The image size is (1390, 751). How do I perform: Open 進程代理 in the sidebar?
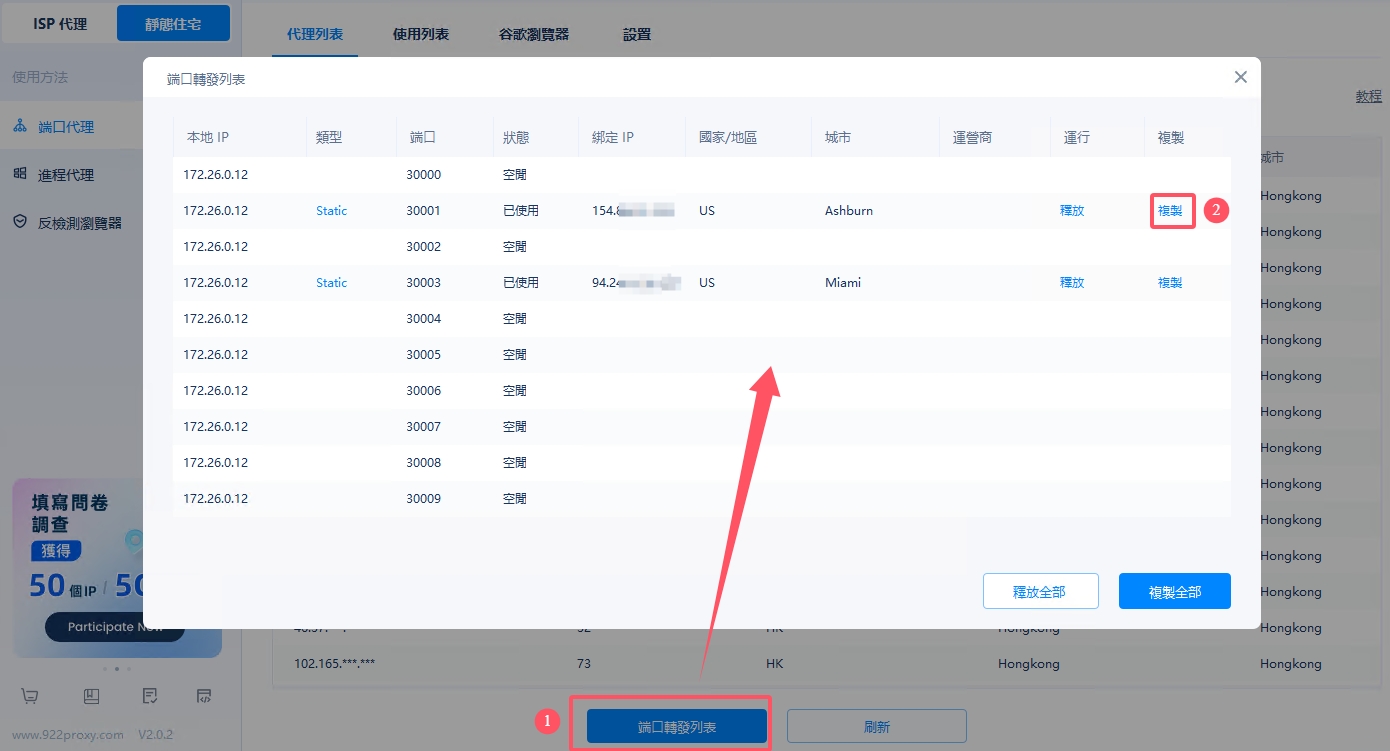(x=66, y=175)
